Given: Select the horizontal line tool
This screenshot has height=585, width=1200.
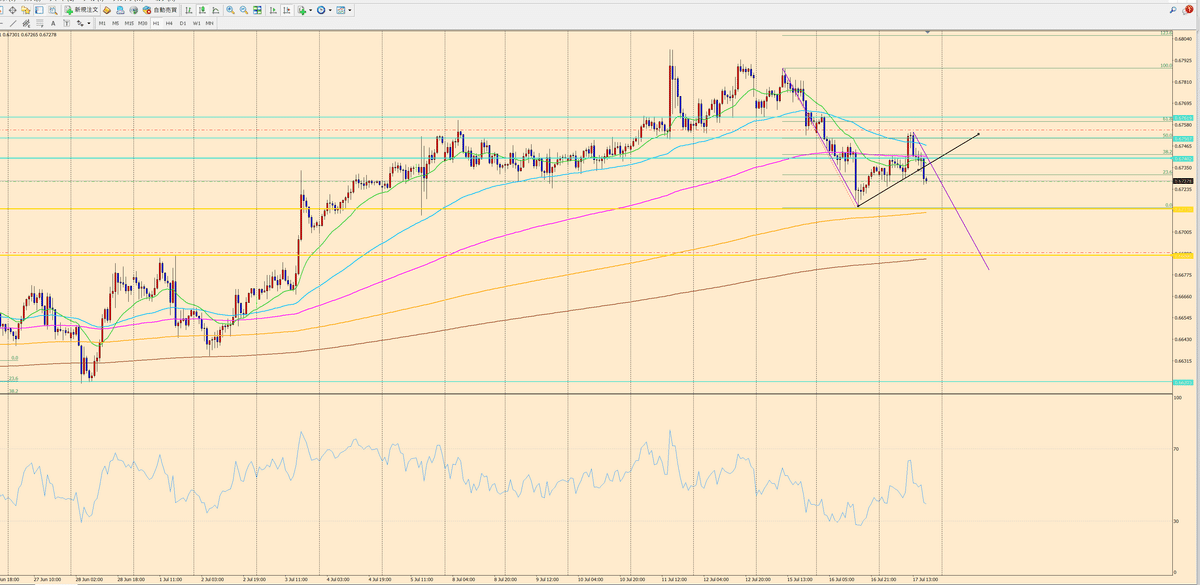Looking at the screenshot, I should tap(4, 22).
